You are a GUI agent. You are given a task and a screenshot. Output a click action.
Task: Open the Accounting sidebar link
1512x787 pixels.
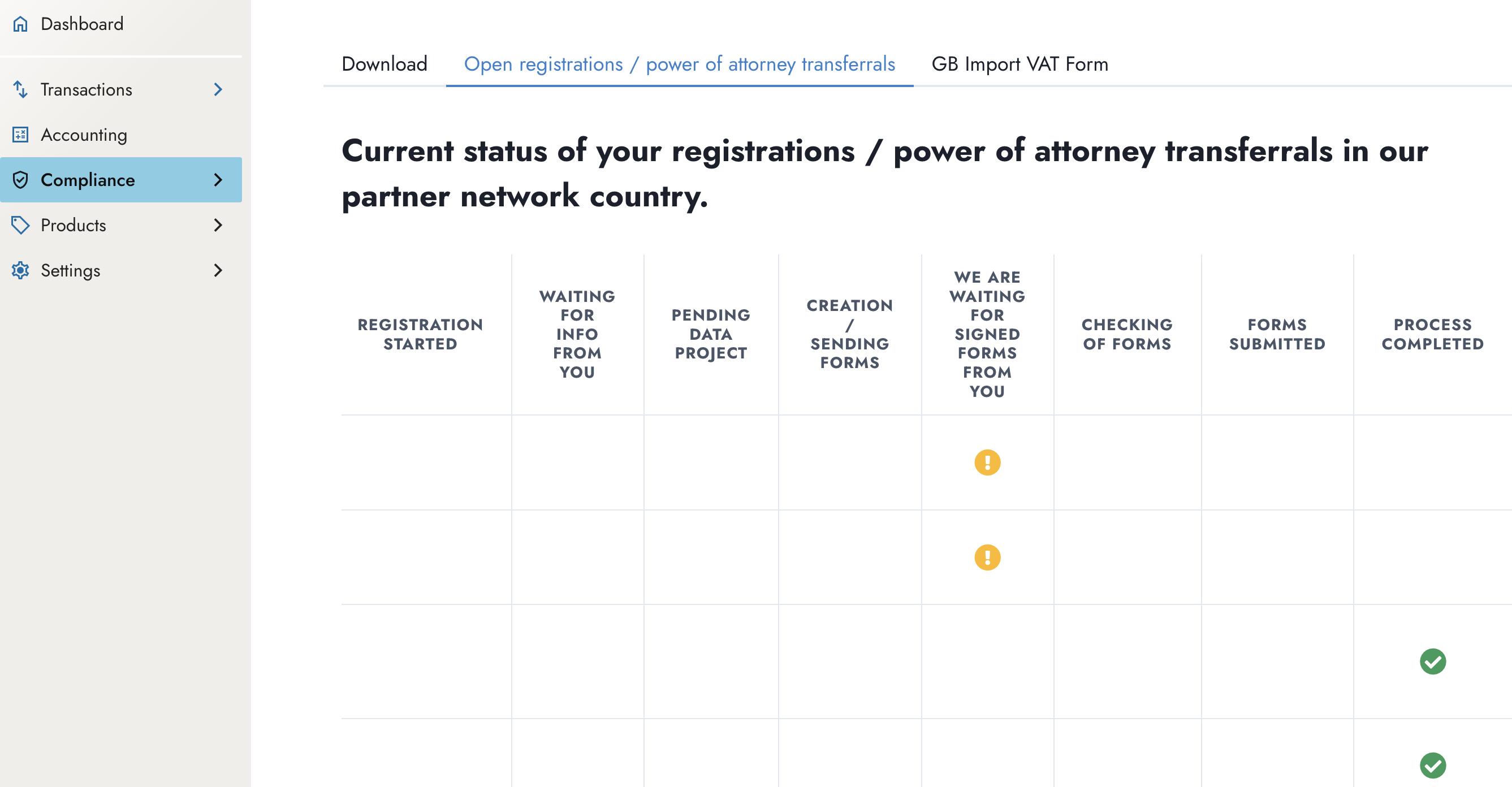coord(84,135)
